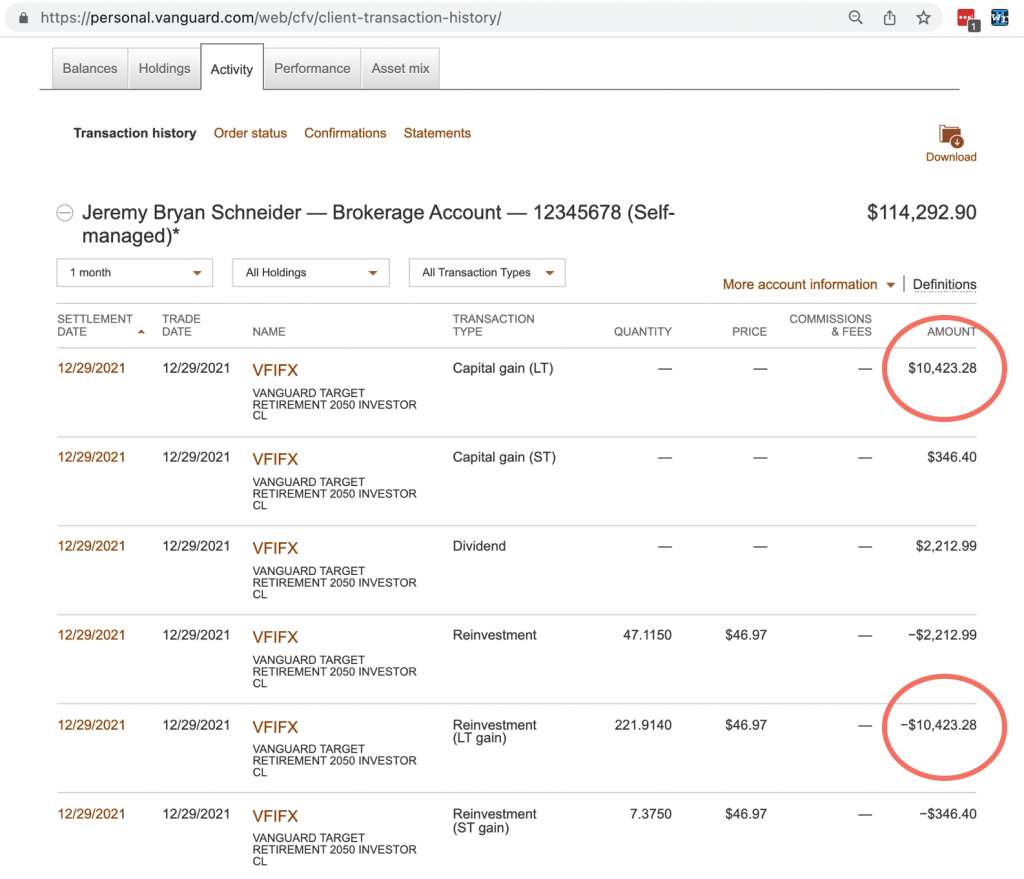Click the Price column header
The image size is (1024, 879).
(749, 332)
